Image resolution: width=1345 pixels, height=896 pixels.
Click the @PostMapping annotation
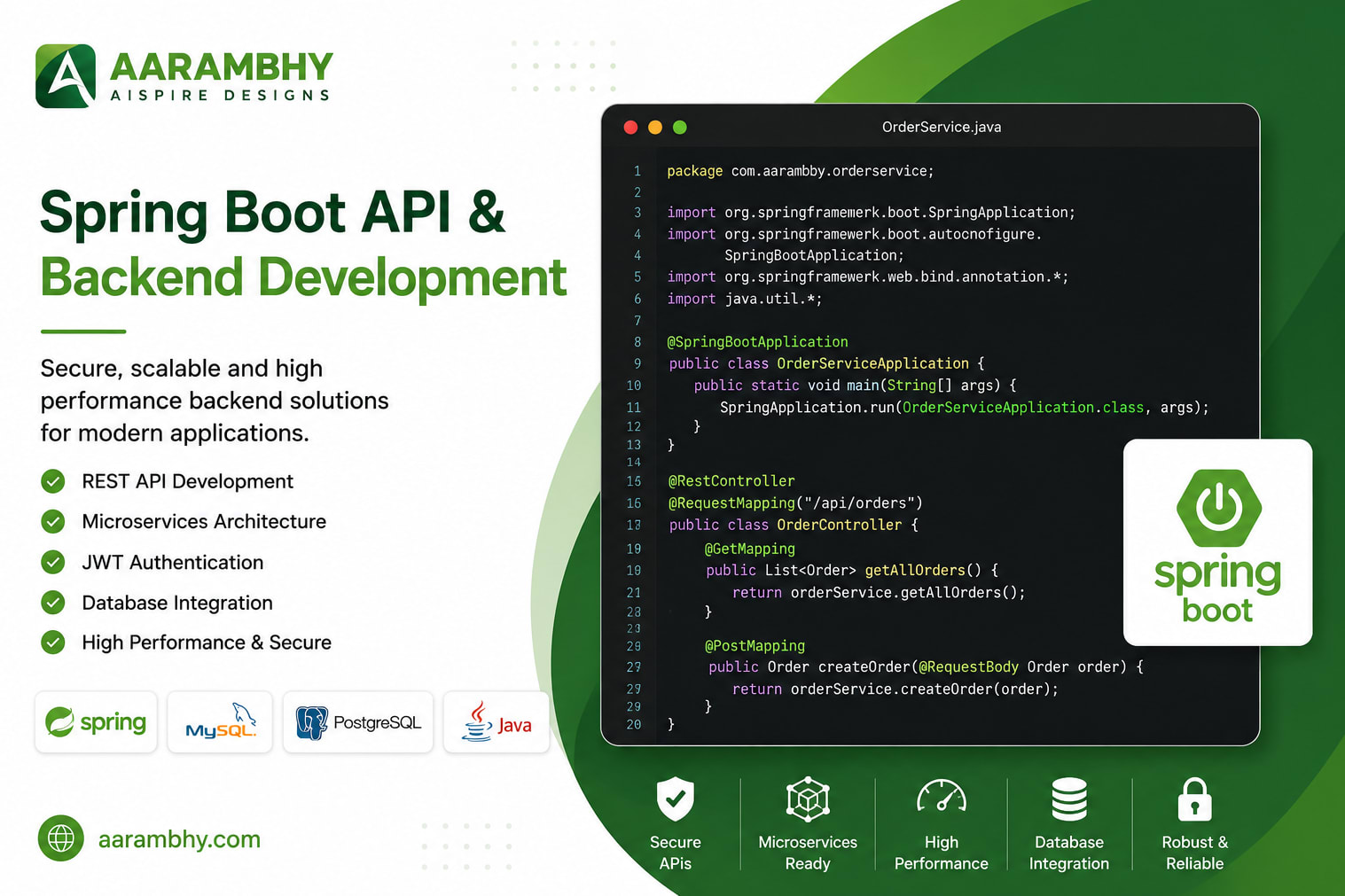755,645
